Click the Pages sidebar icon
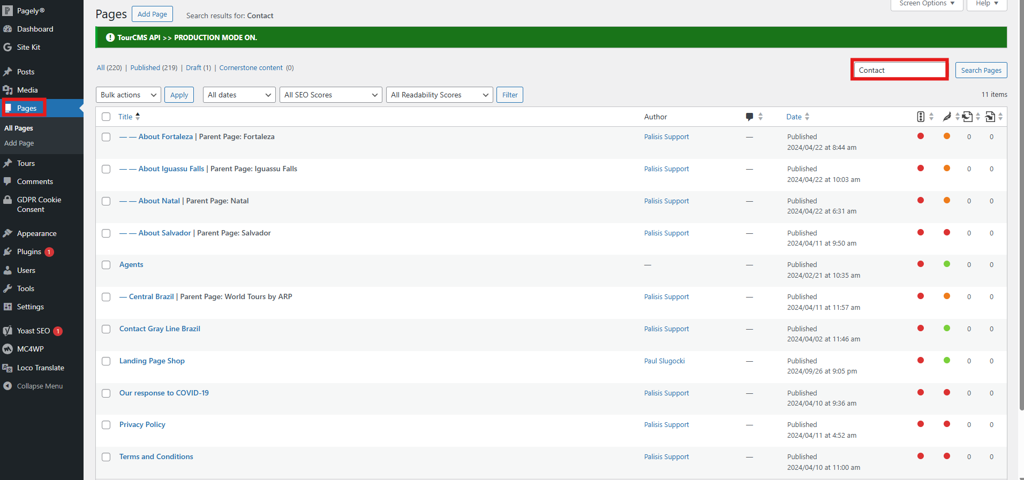 8,108
